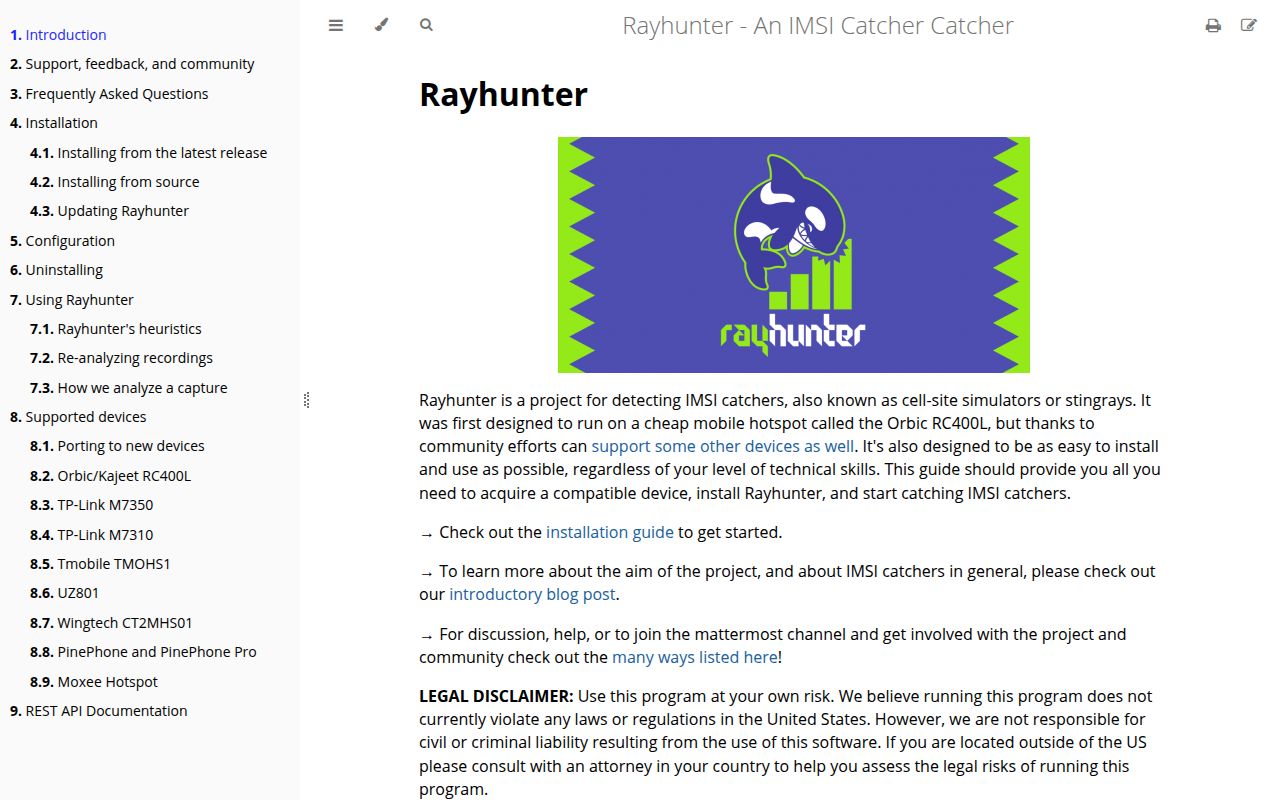Image resolution: width=1280 pixels, height=800 pixels.
Task: Open Orbic/Kajeet RC400L page
Action: click(x=110, y=476)
